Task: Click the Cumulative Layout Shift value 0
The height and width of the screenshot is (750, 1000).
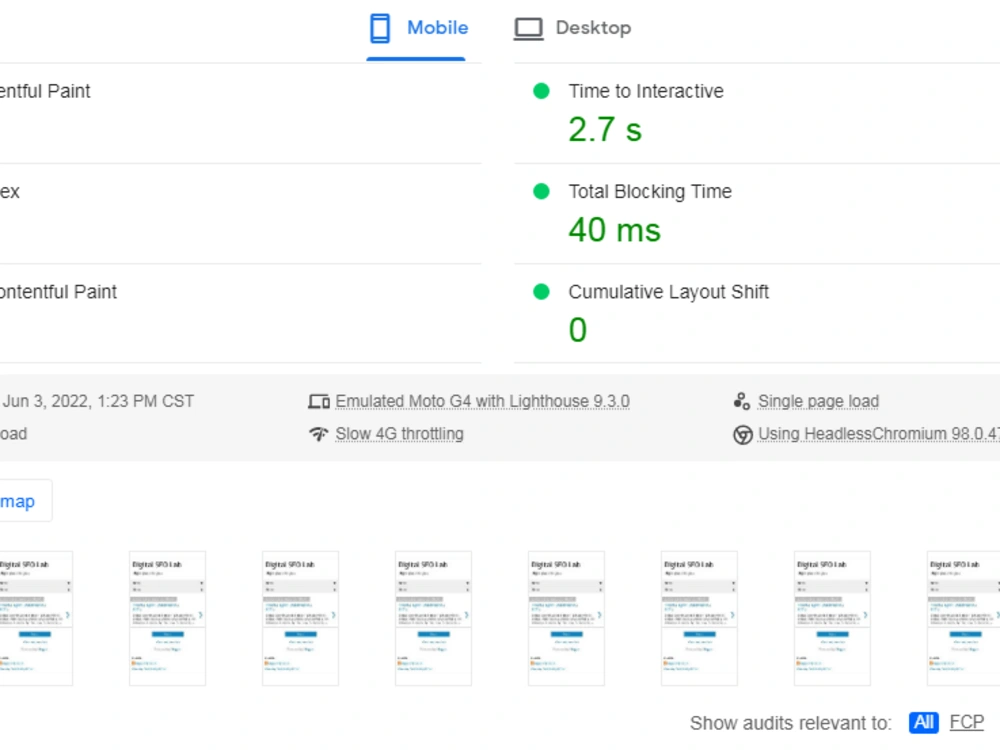Action: (578, 330)
